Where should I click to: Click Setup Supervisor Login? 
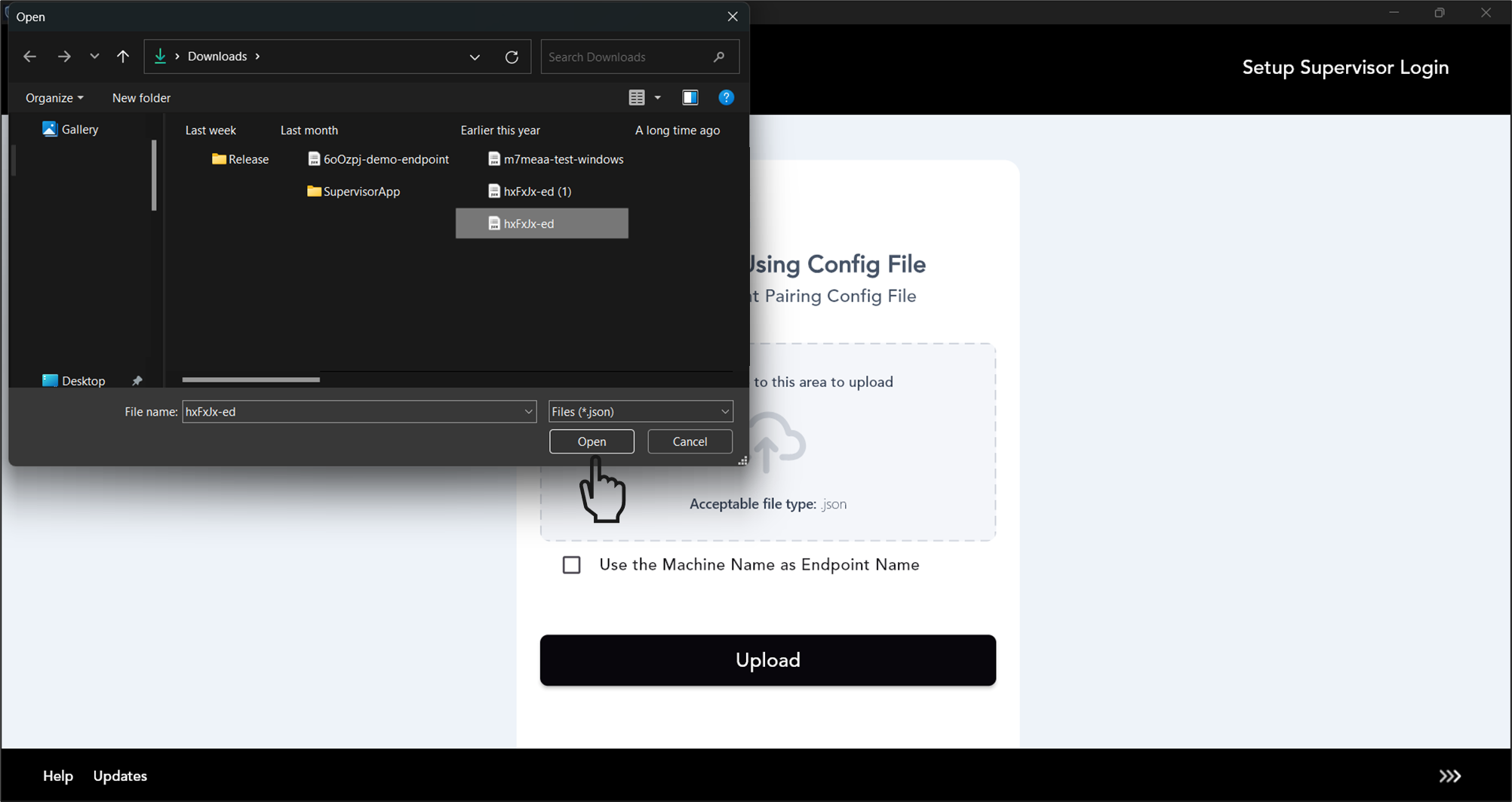(x=1345, y=68)
